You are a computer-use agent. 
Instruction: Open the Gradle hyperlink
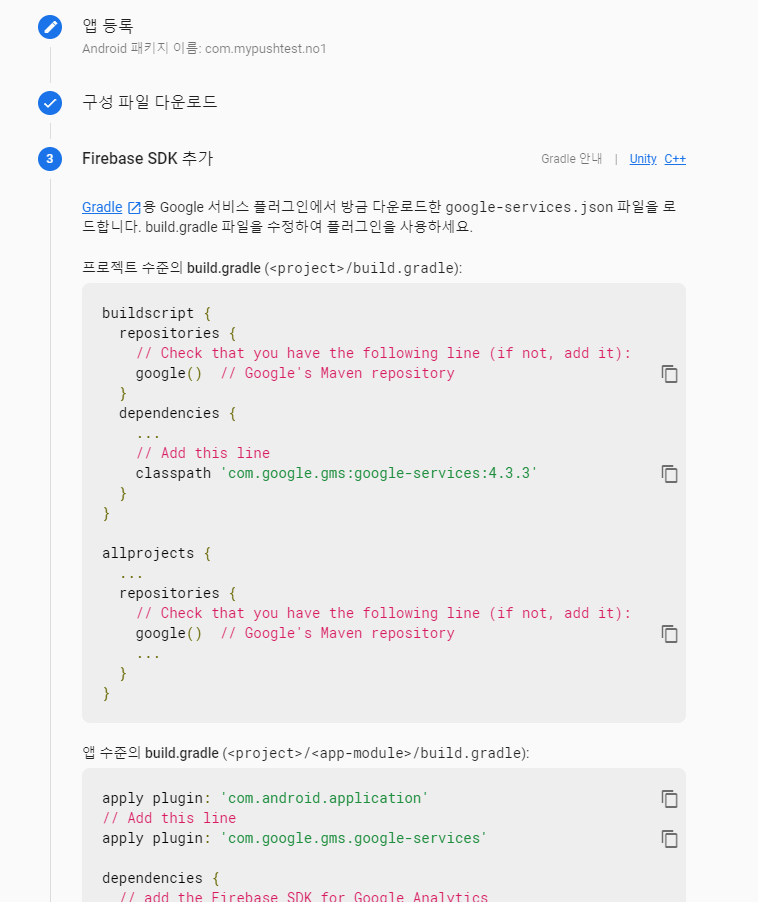coord(102,207)
